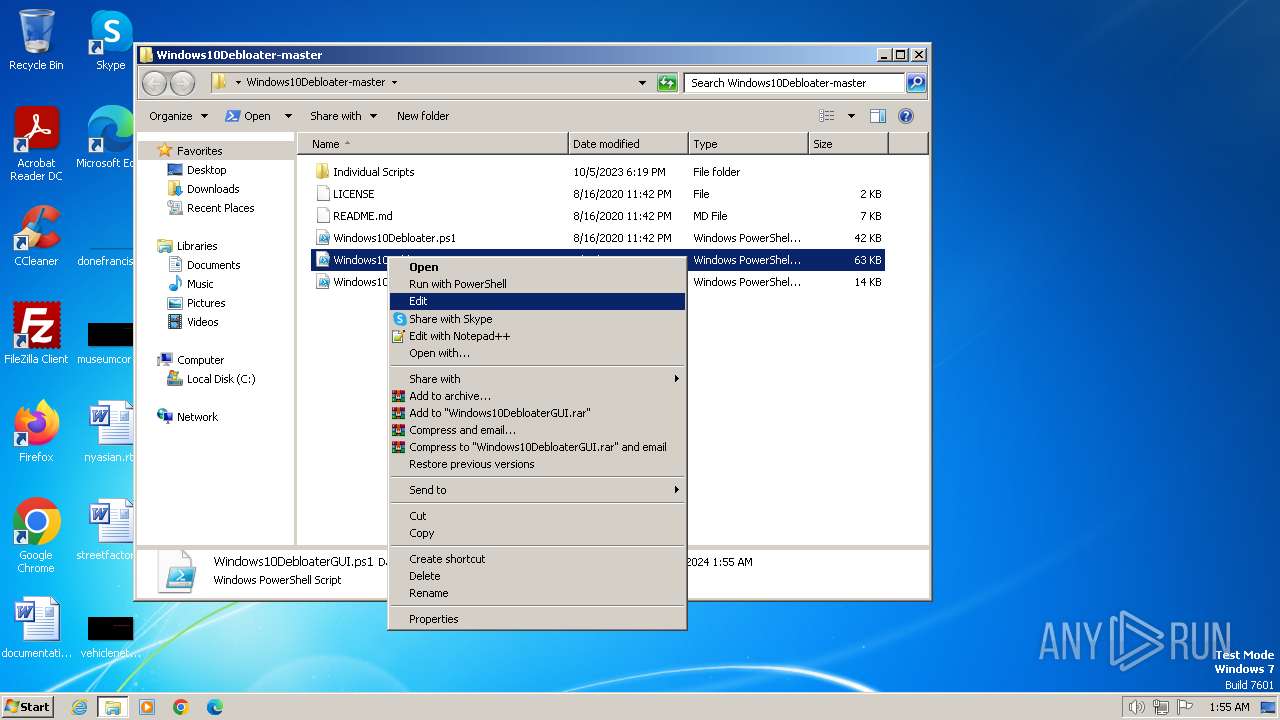
Task: Open Internet Explorer in taskbar
Action: pos(80,707)
